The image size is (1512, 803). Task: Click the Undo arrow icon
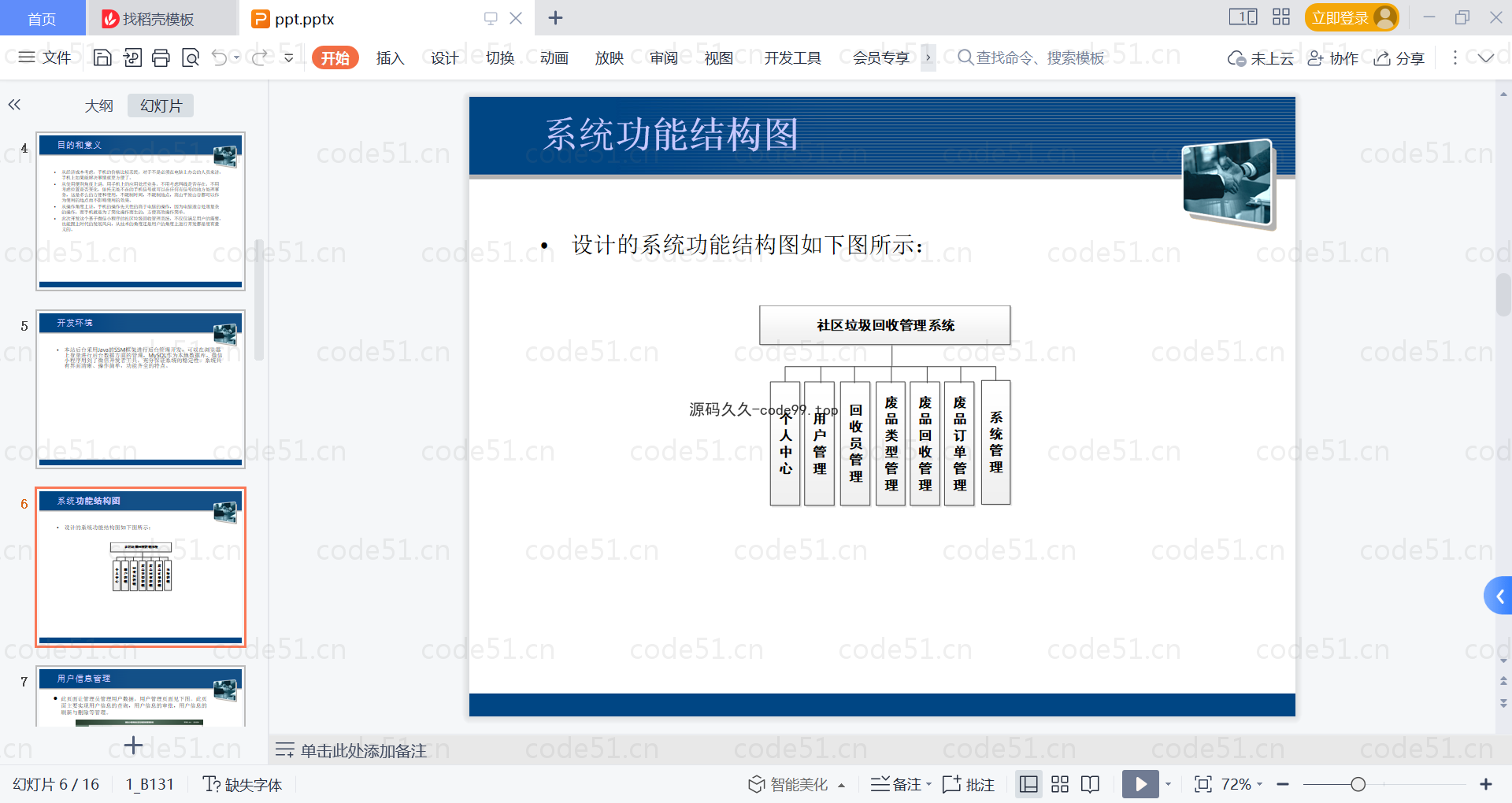[220, 57]
